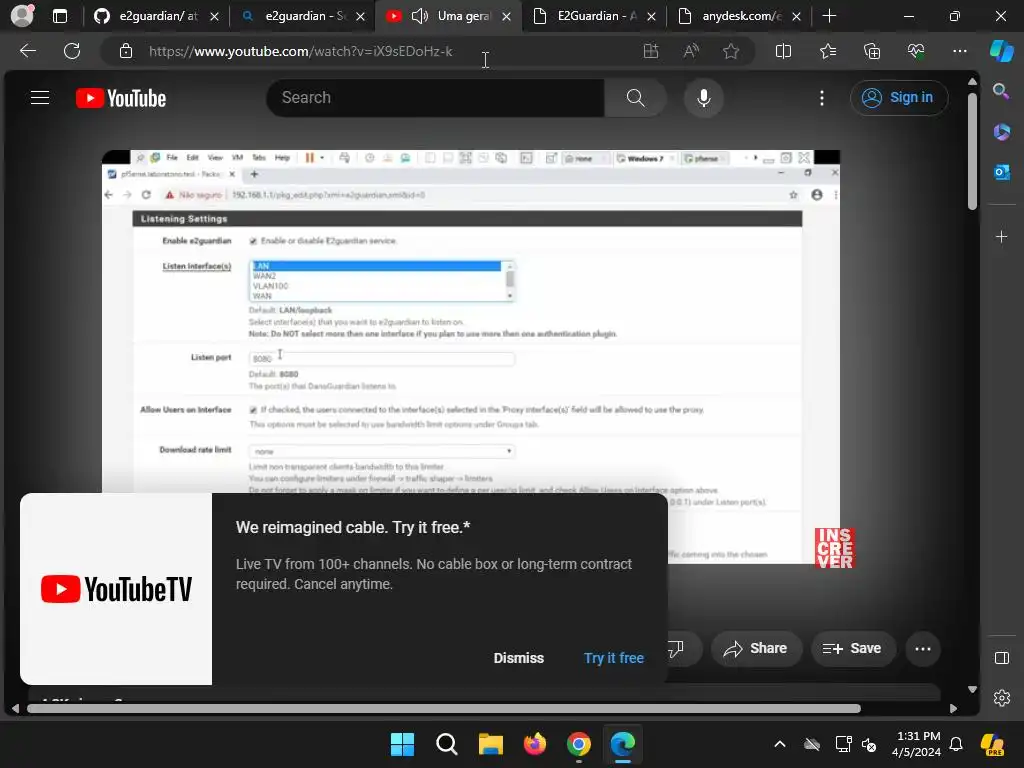The width and height of the screenshot is (1024, 768).
Task: Close the Uma geral YouTube tab
Action: (x=506, y=16)
